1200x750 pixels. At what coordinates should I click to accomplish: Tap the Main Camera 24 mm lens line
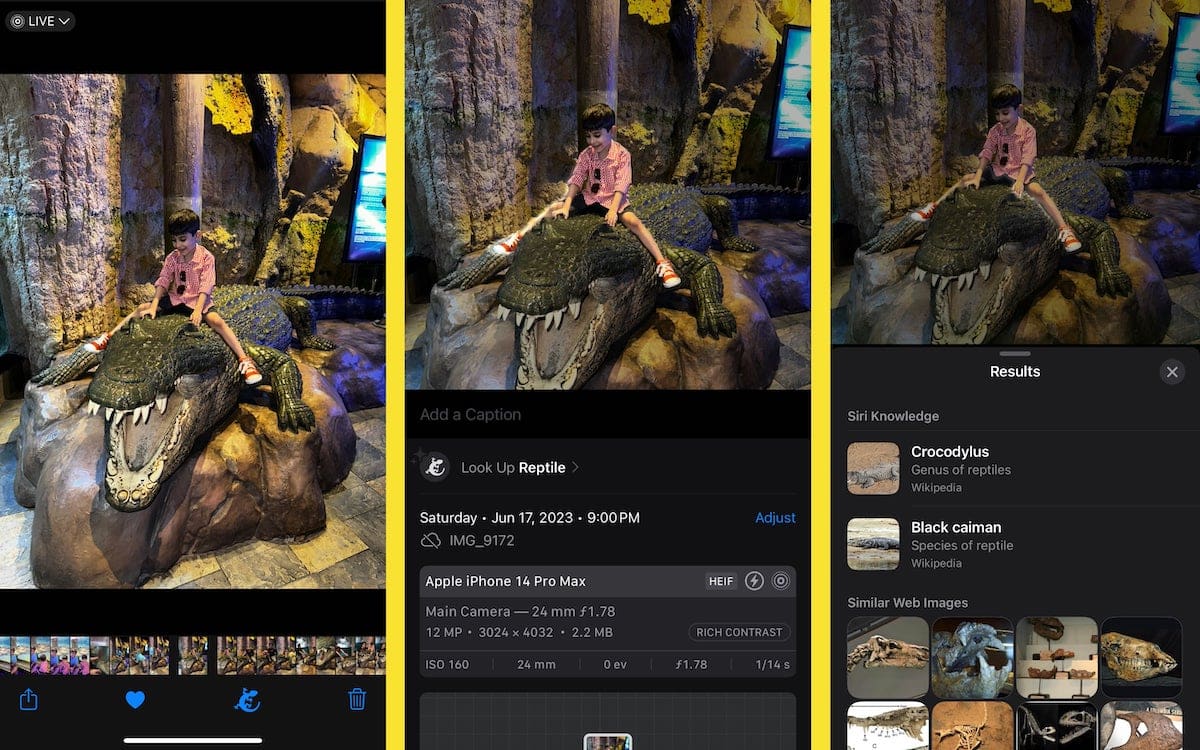(x=520, y=611)
